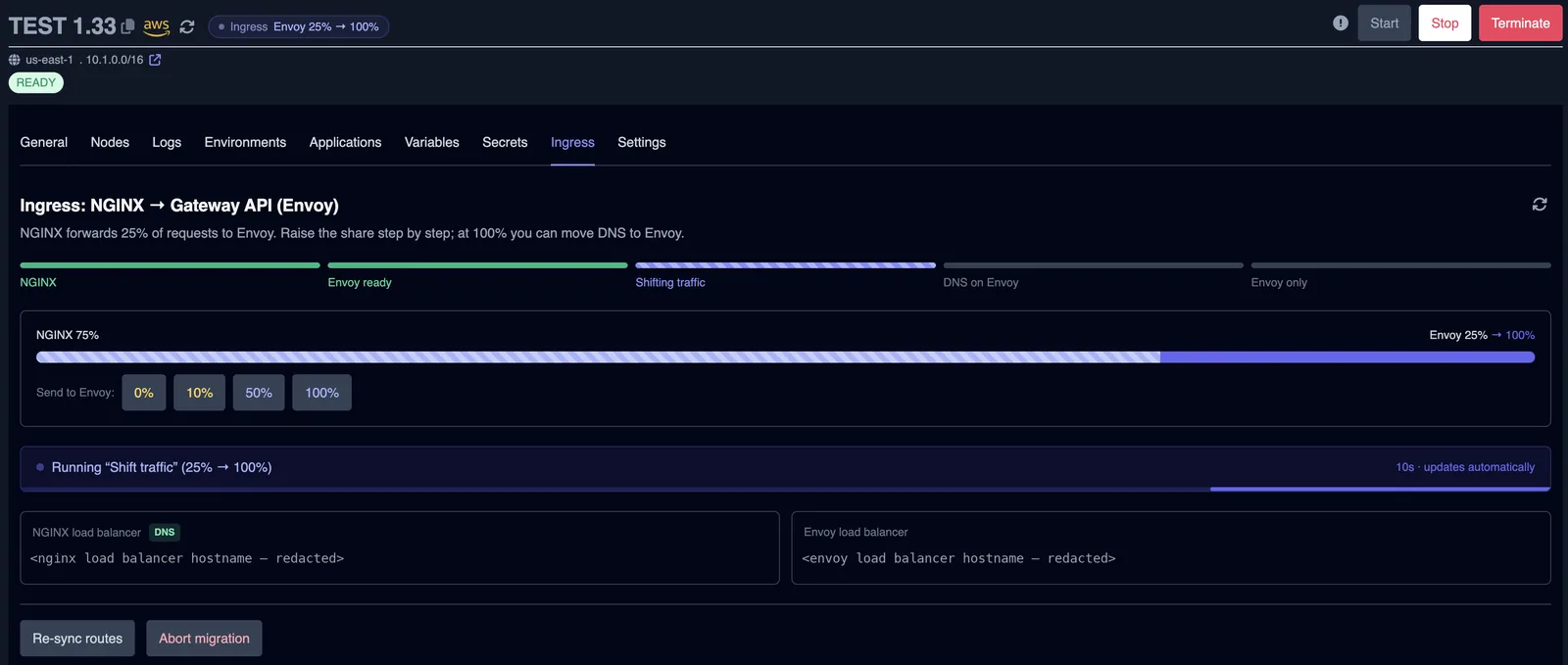1568x665 pixels.
Task: Click the Envoy 25% → 100% label above bar
Action: (1482, 335)
